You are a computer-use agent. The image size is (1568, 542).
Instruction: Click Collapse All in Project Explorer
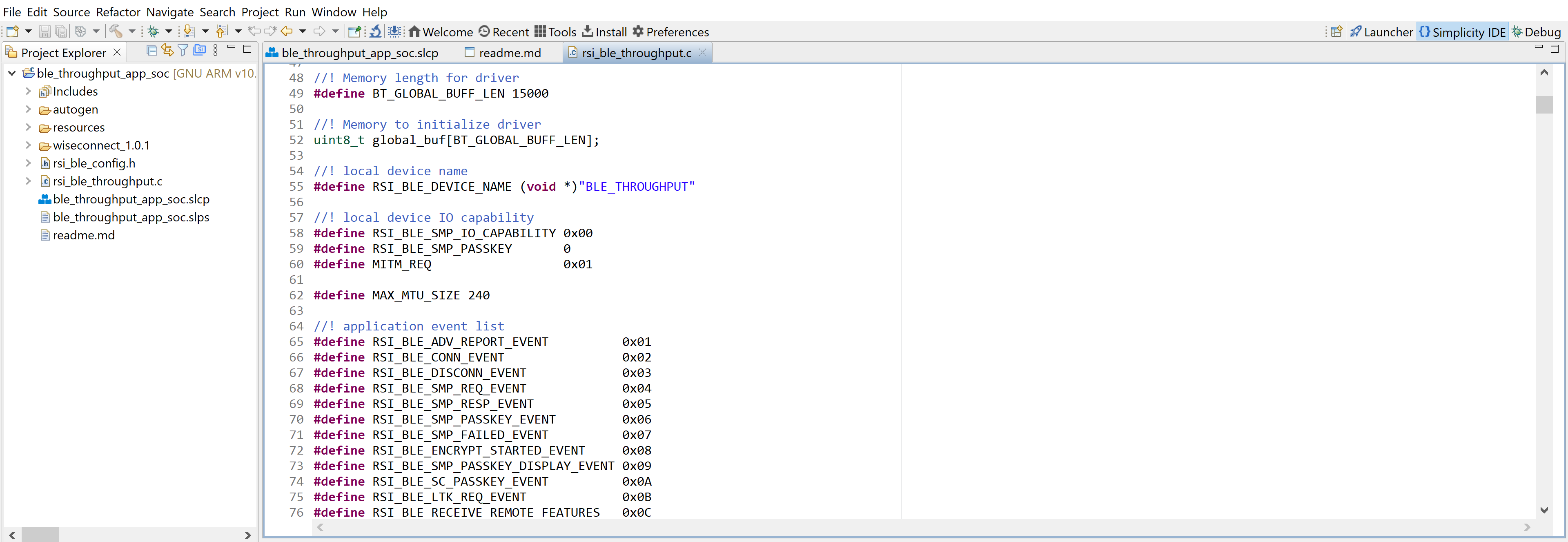(152, 51)
